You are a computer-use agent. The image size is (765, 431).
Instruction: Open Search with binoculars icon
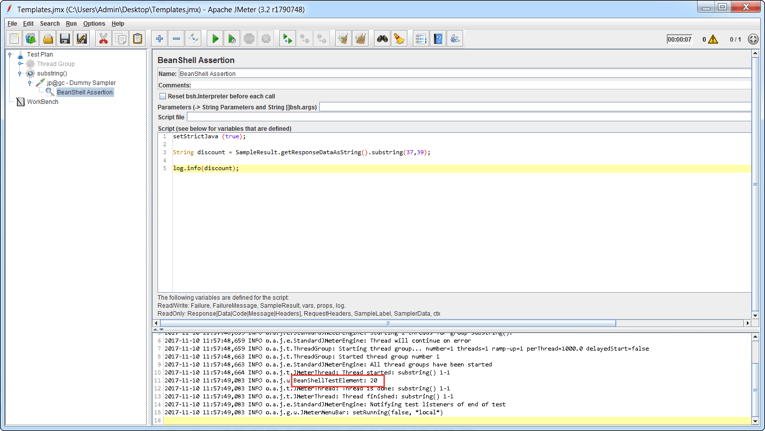382,39
